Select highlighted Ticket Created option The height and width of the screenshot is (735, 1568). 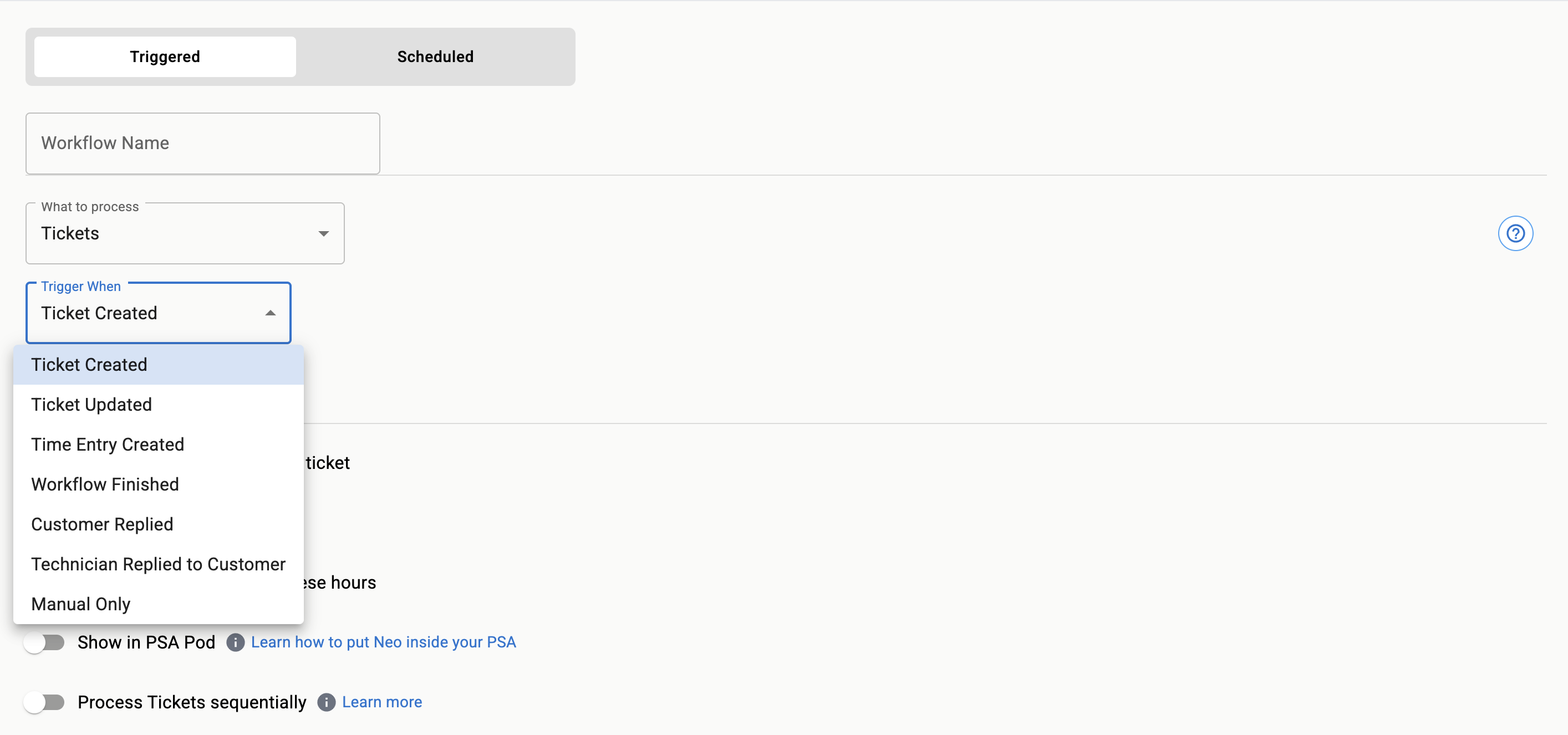click(89, 365)
